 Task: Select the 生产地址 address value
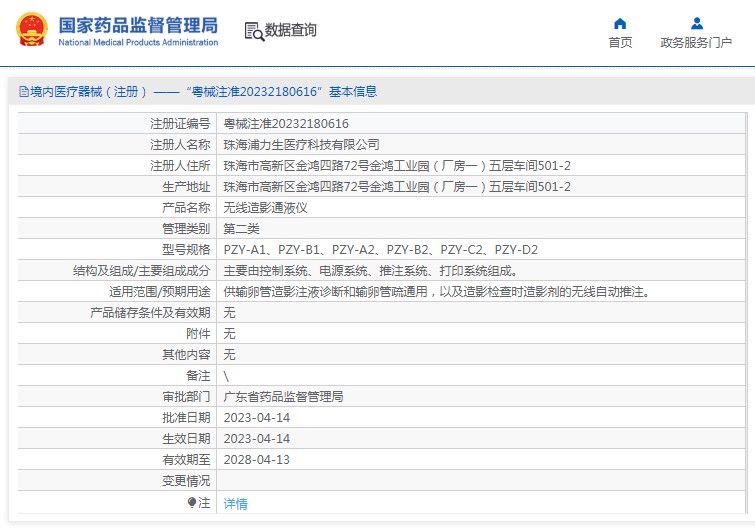tap(397, 187)
